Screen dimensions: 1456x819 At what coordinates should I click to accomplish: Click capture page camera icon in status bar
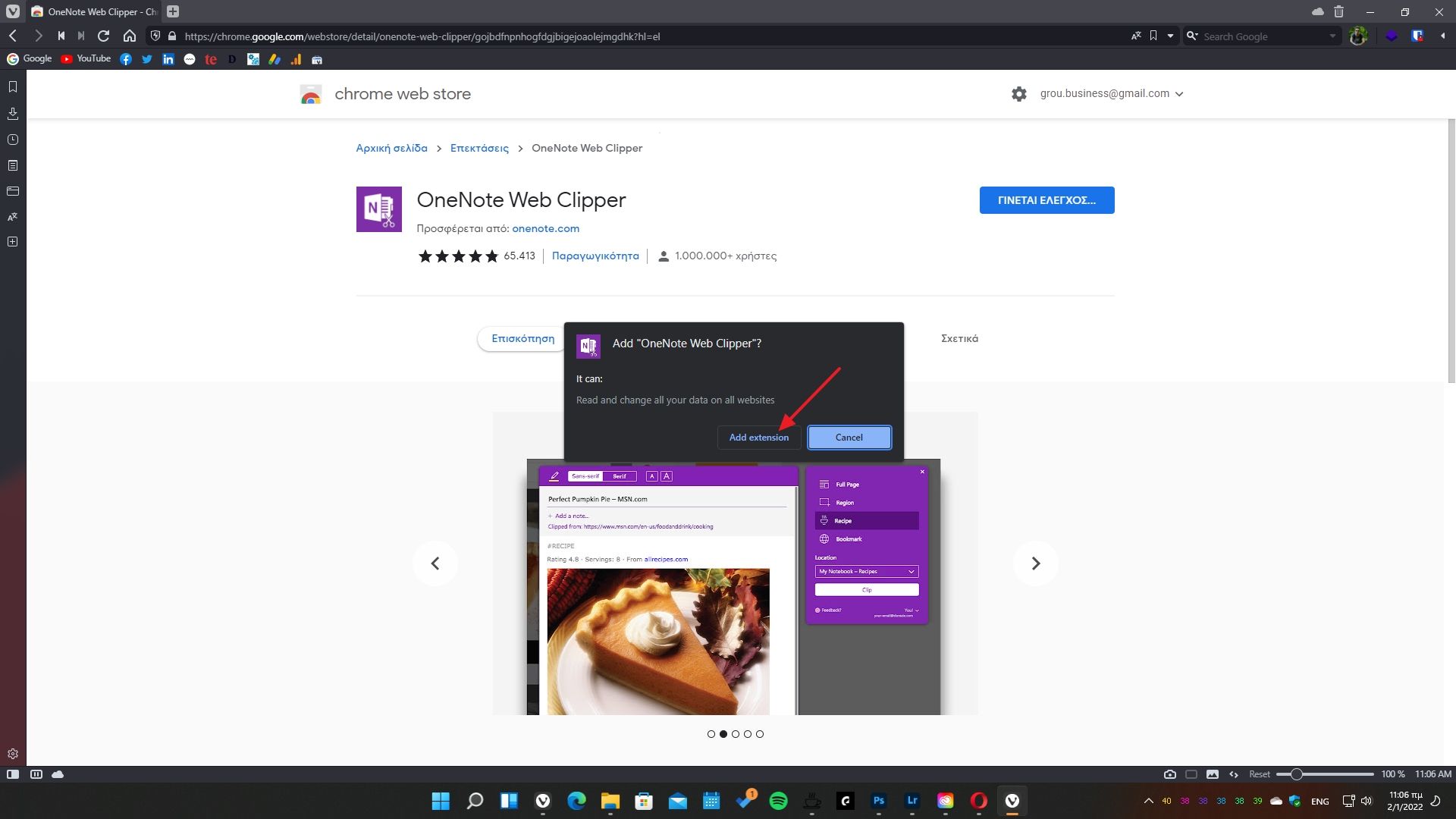click(x=1170, y=774)
